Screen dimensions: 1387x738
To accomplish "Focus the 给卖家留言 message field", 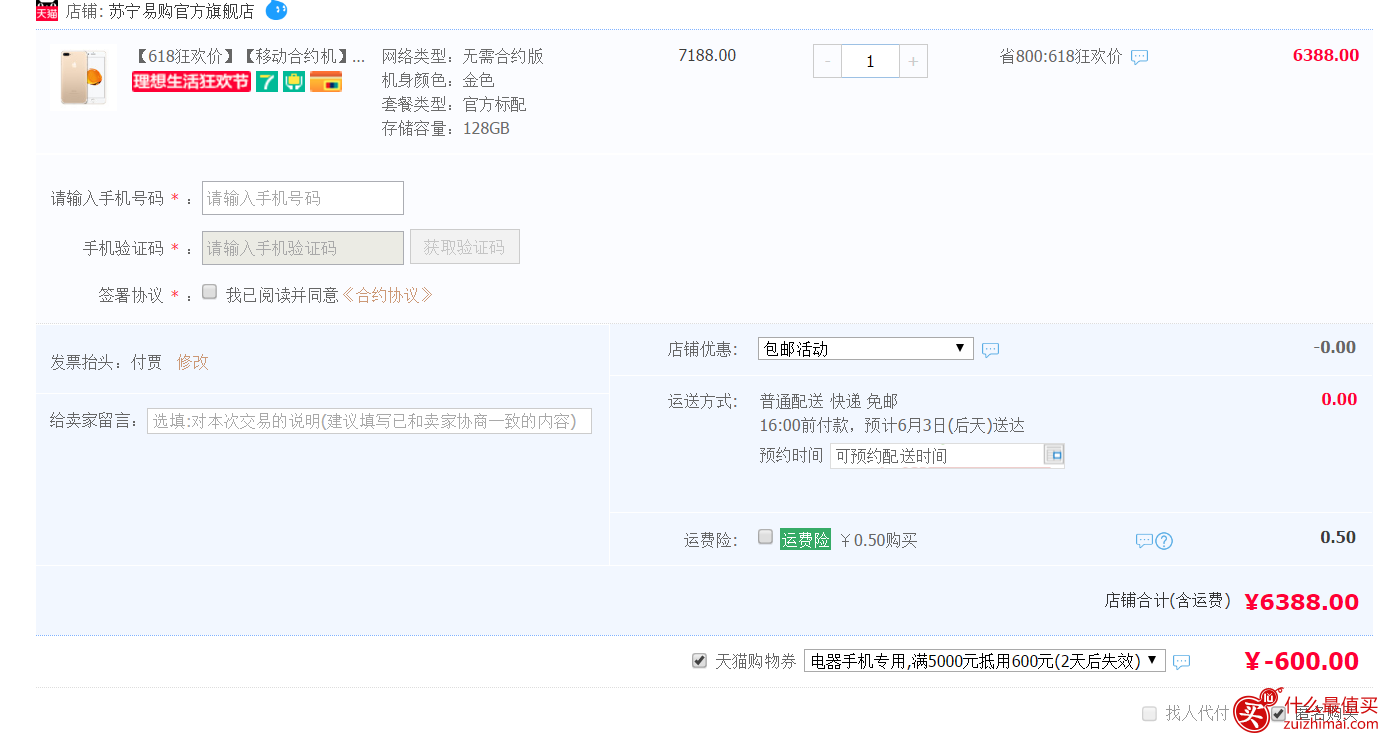I will [370, 421].
